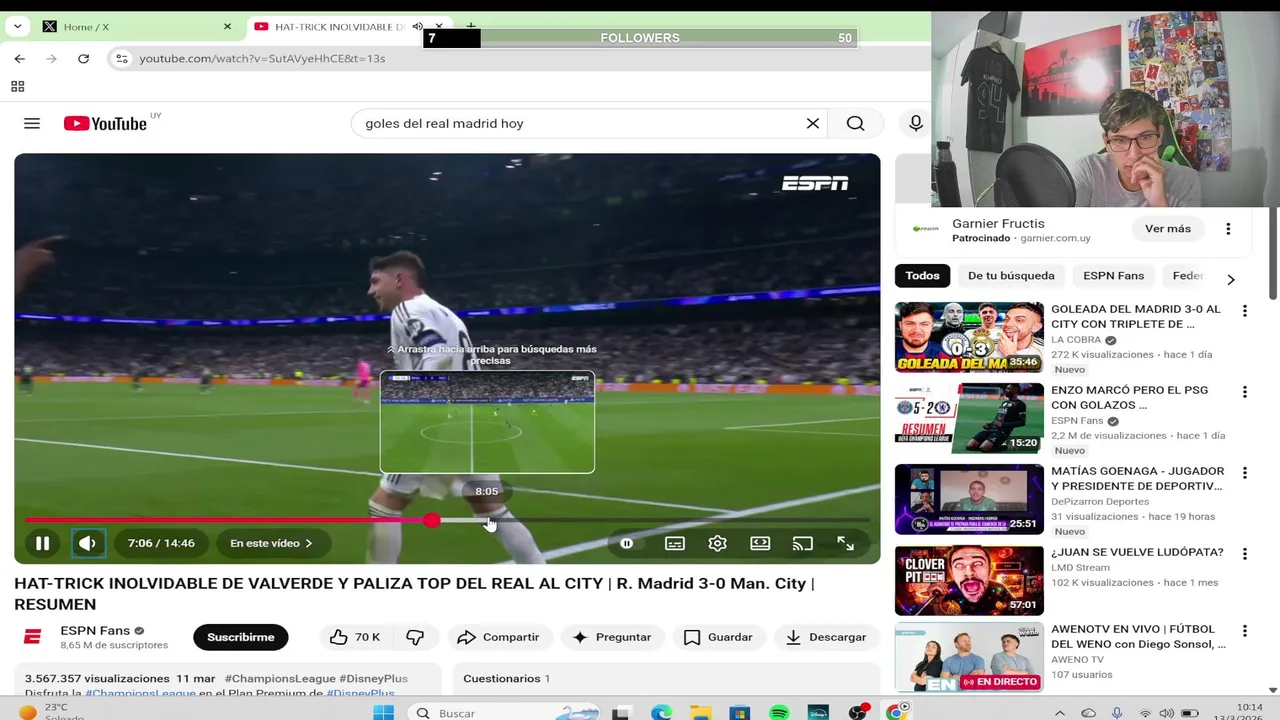
Task: Open the ESPN Fans channel name
Action: coord(95,630)
